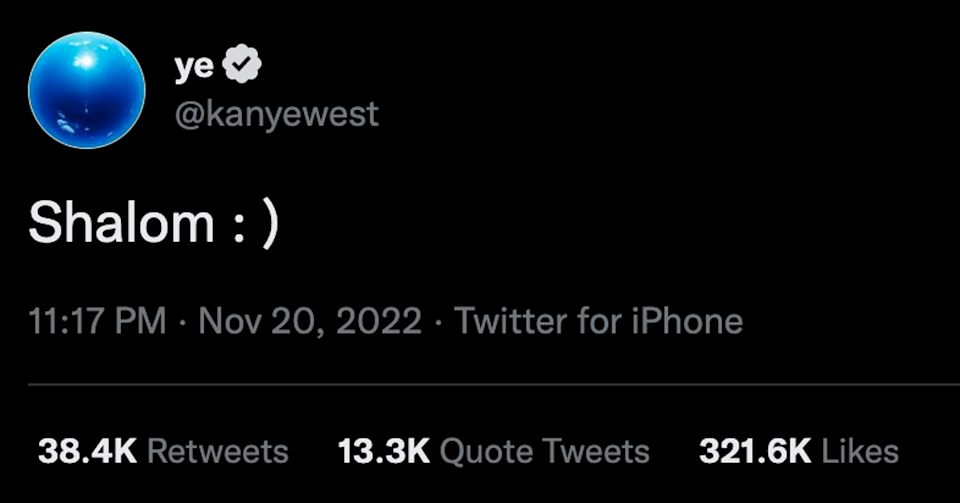
Task: Click the divider line above the stats
Action: [480, 384]
